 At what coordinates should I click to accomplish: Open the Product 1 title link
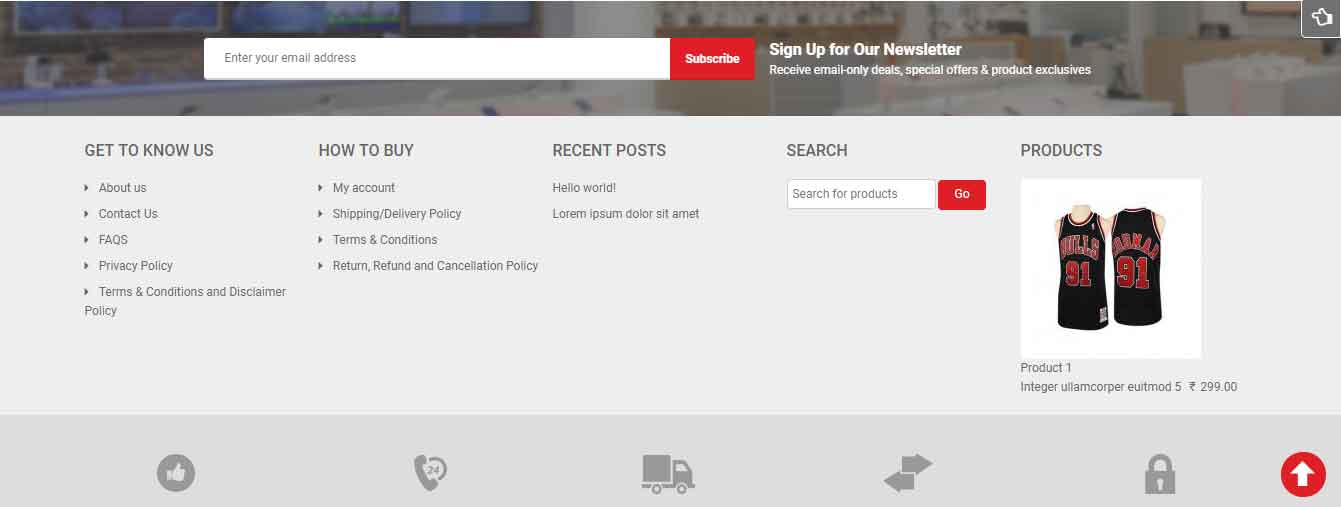point(1046,368)
